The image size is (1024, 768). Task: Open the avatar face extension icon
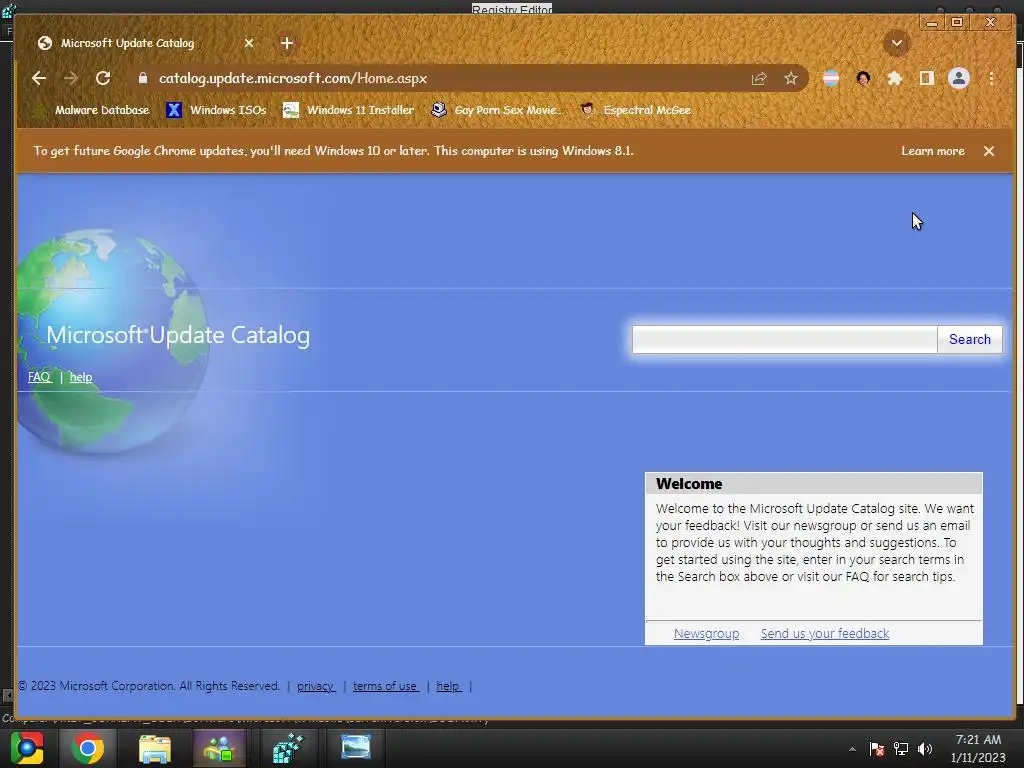point(863,78)
